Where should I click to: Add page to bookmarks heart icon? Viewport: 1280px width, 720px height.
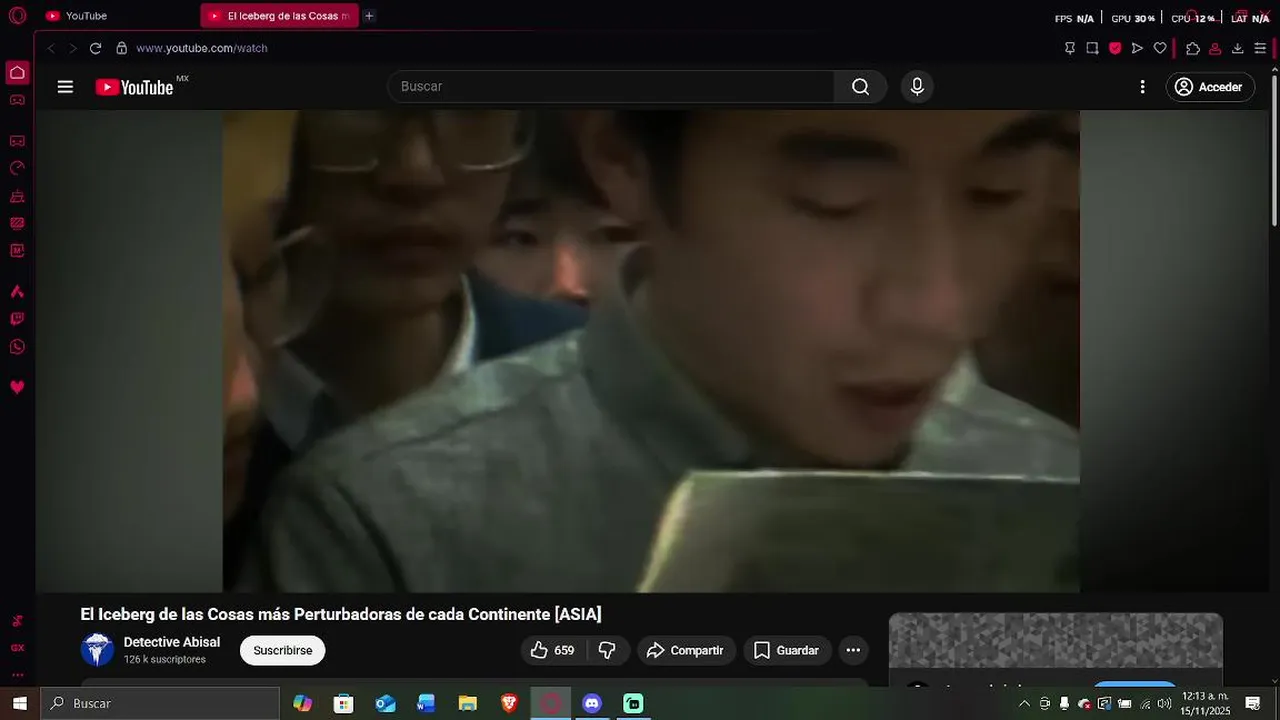(1160, 48)
